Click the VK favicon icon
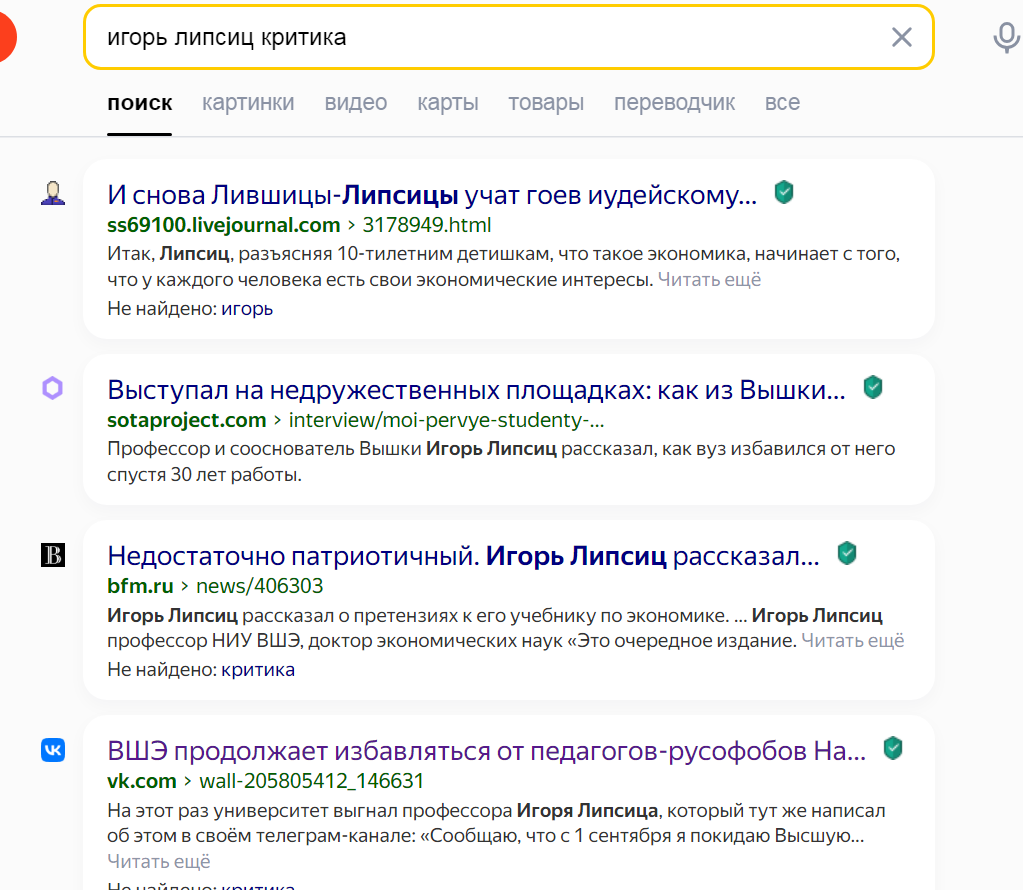 pos(53,750)
